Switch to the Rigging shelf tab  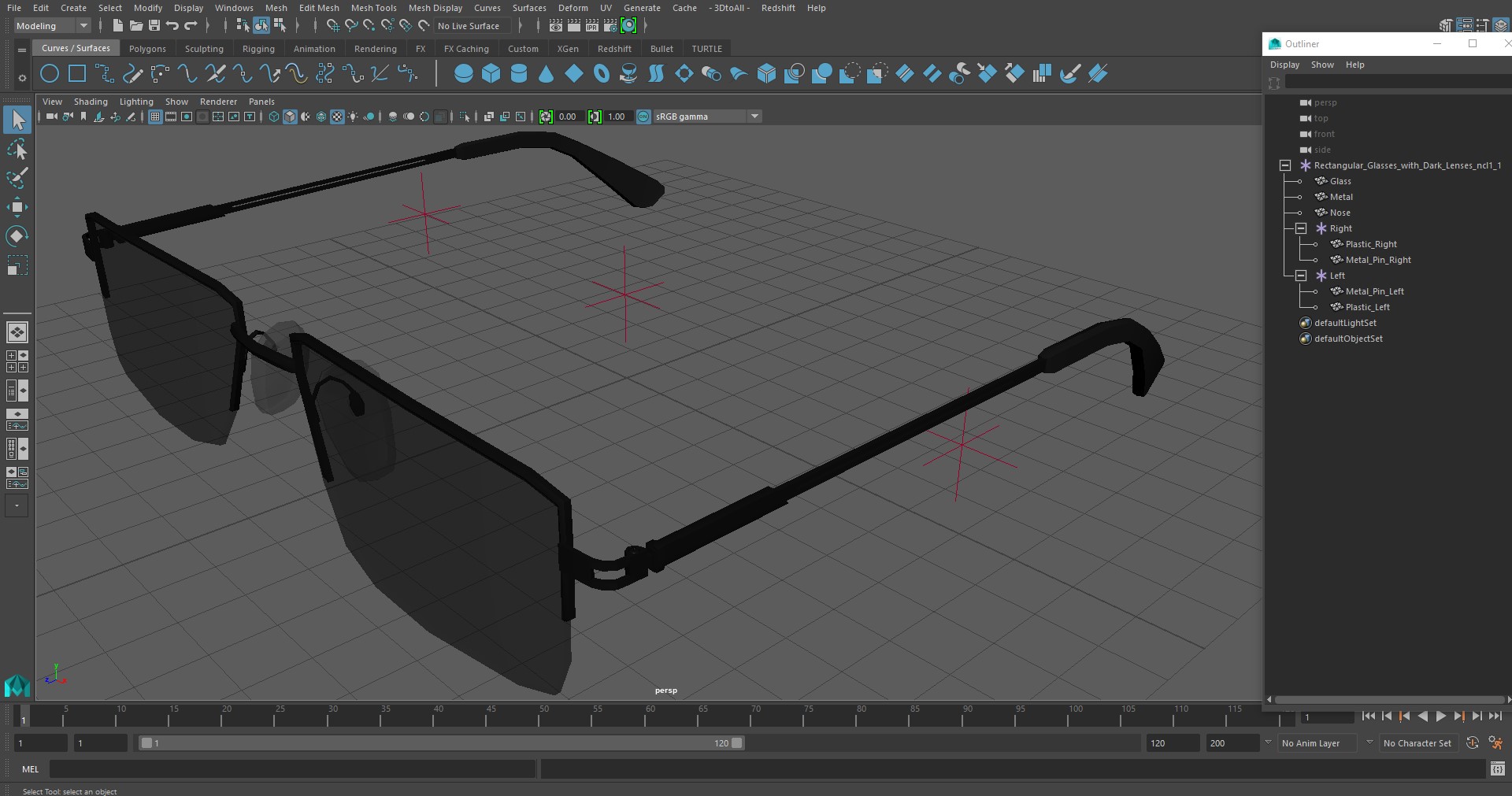coord(258,49)
